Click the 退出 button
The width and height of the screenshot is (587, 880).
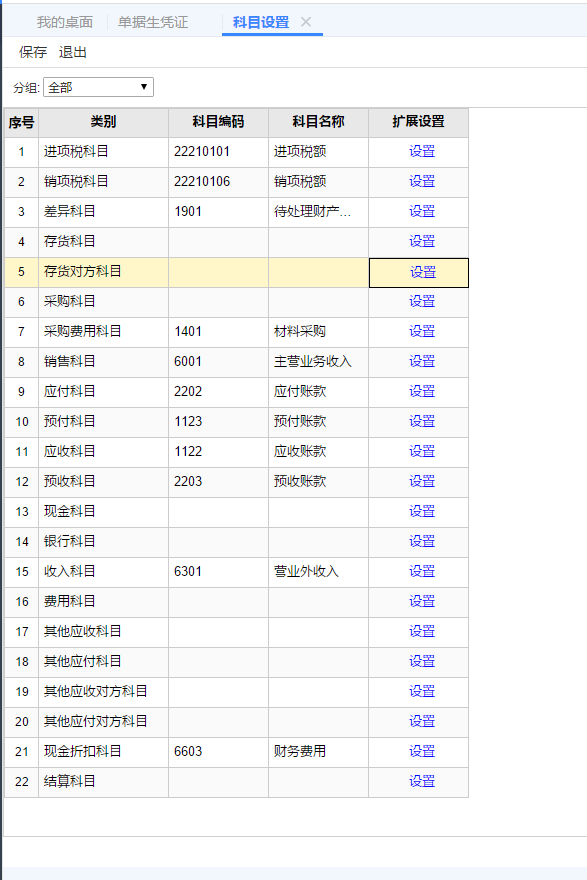click(72, 52)
